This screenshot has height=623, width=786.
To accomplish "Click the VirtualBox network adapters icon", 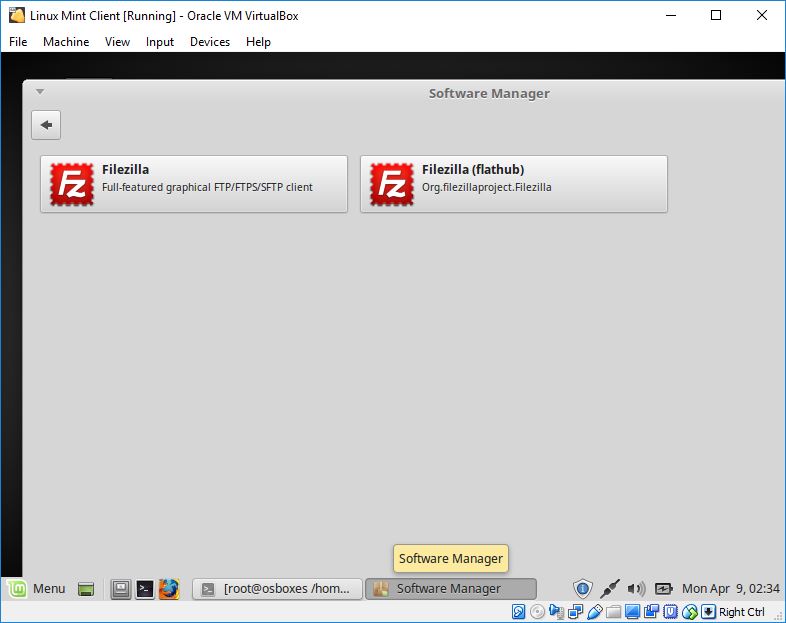I will (x=575, y=612).
